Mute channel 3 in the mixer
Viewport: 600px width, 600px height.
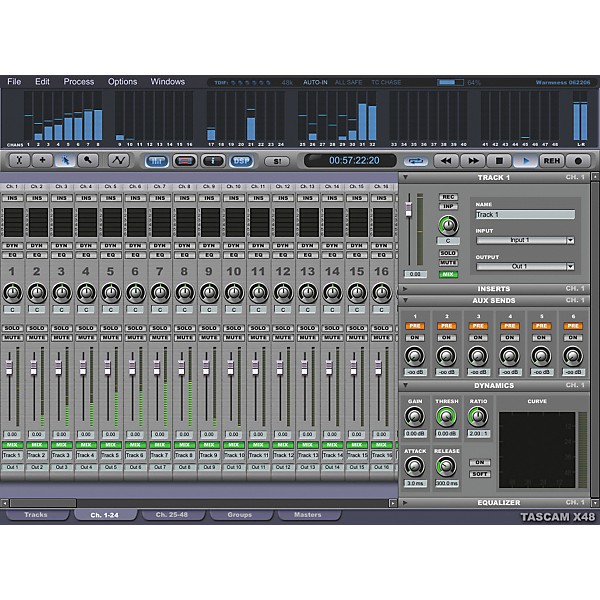click(62, 338)
